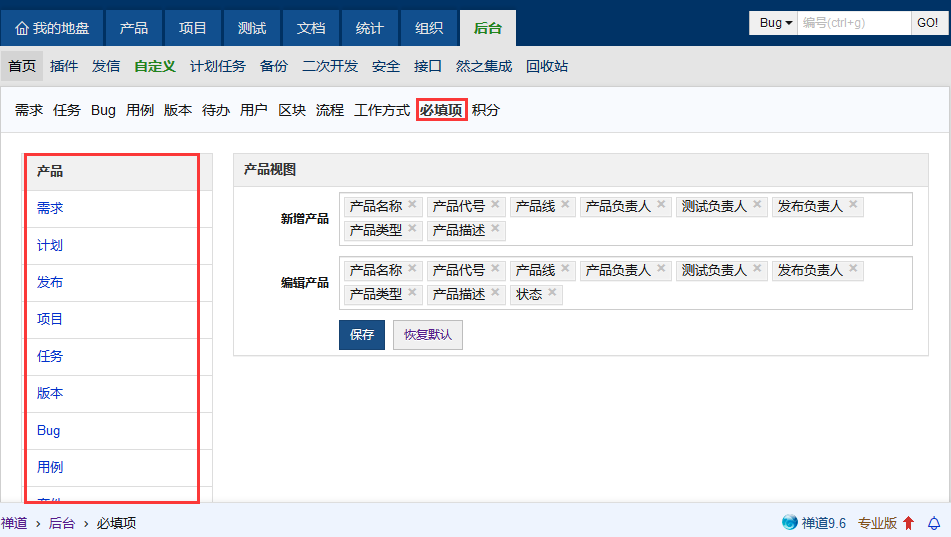Remove 产品线 tag from 编辑产品
The image size is (951, 537).
point(565,268)
